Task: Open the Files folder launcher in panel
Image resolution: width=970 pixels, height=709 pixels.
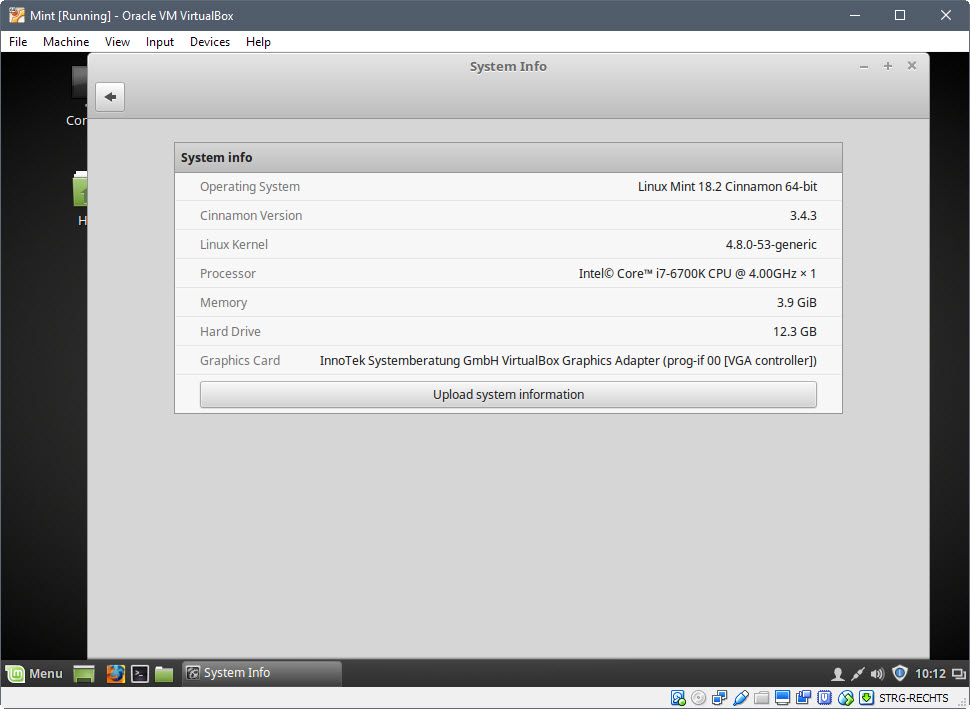Action: 164,673
